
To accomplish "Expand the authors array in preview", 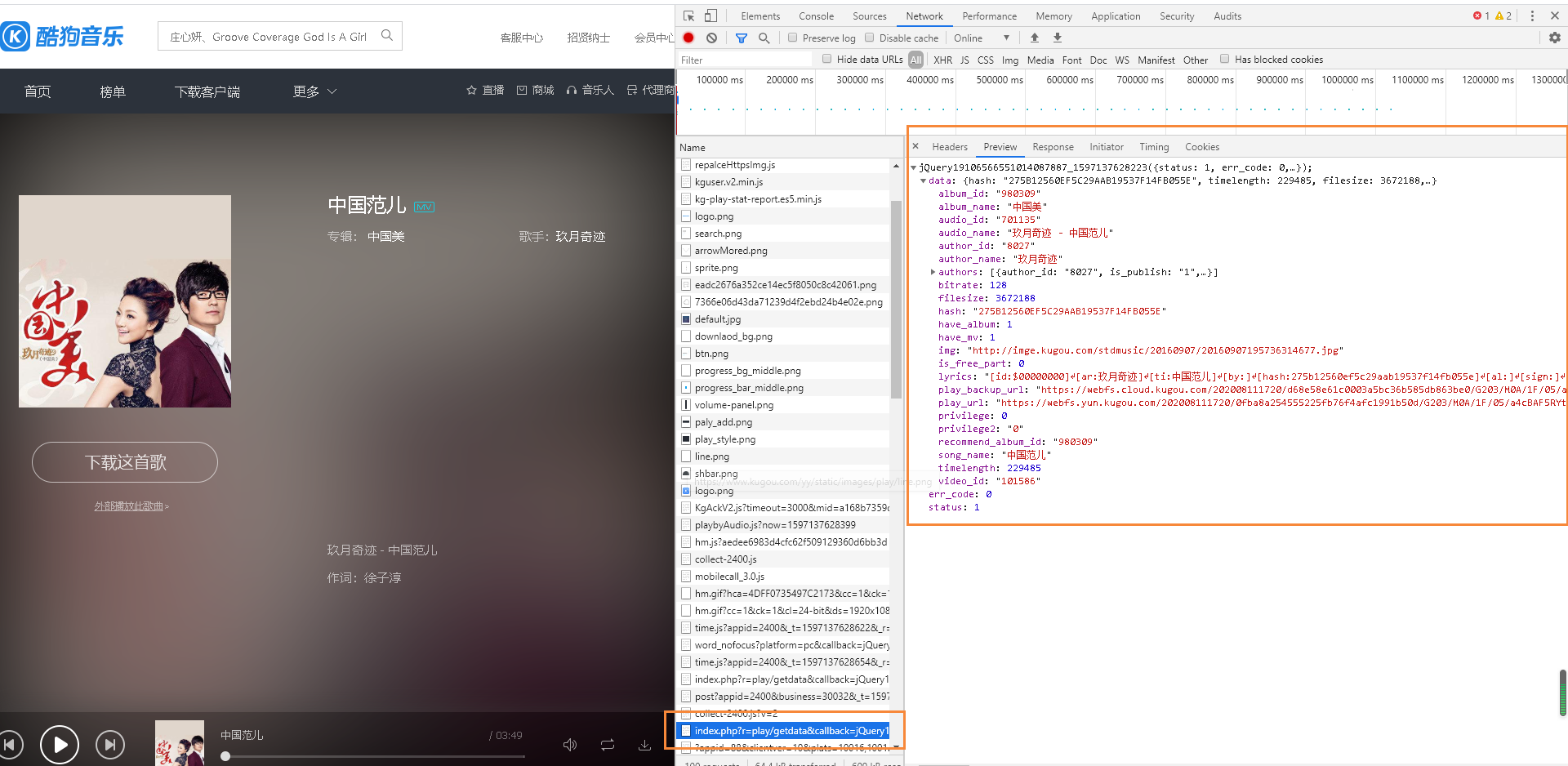I will point(933,272).
